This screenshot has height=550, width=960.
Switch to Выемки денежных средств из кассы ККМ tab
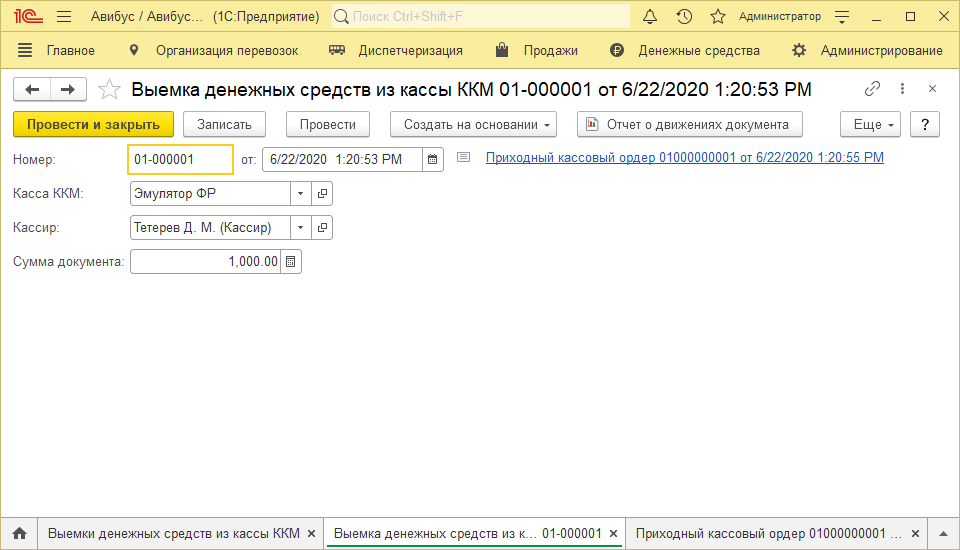point(172,533)
